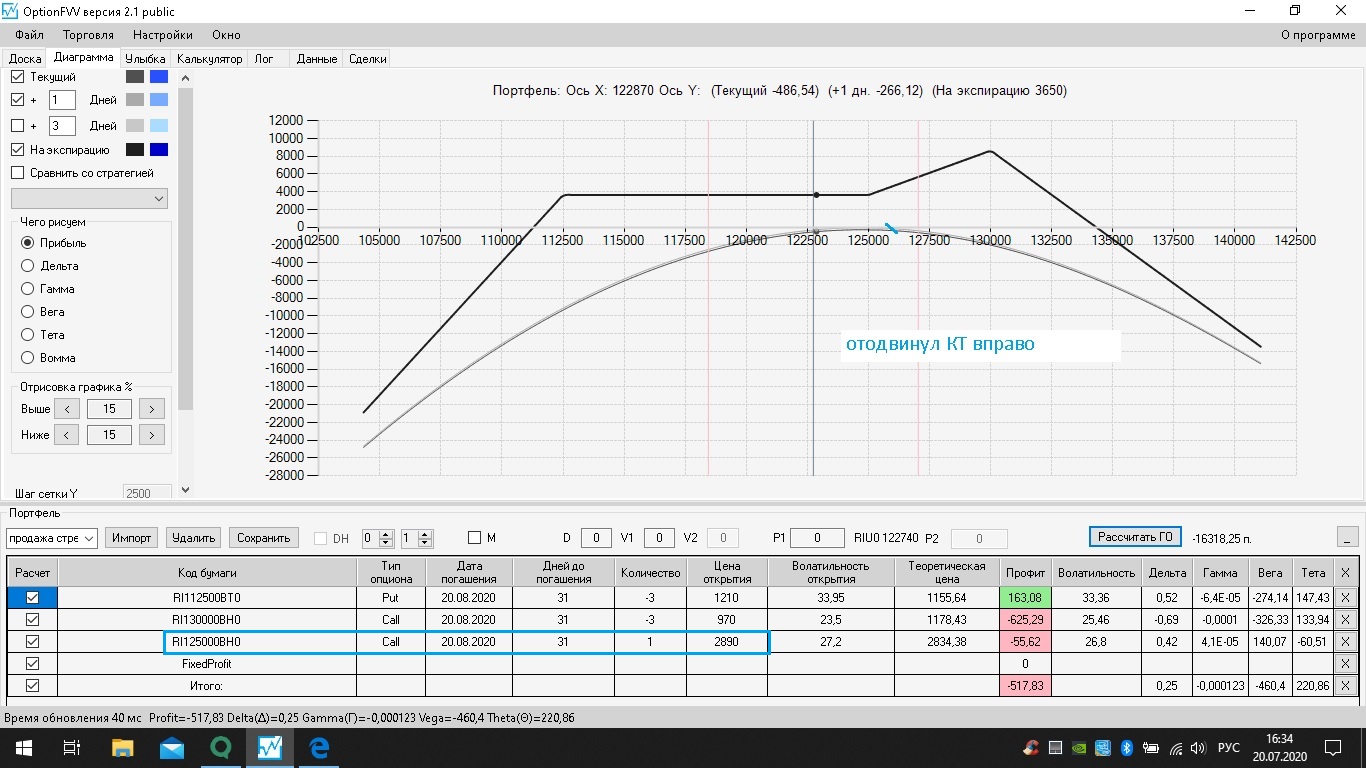Screen dimensions: 1366x768
Task: Toggle the Текущий curve checkbox
Action: pyautogui.click(x=17, y=77)
